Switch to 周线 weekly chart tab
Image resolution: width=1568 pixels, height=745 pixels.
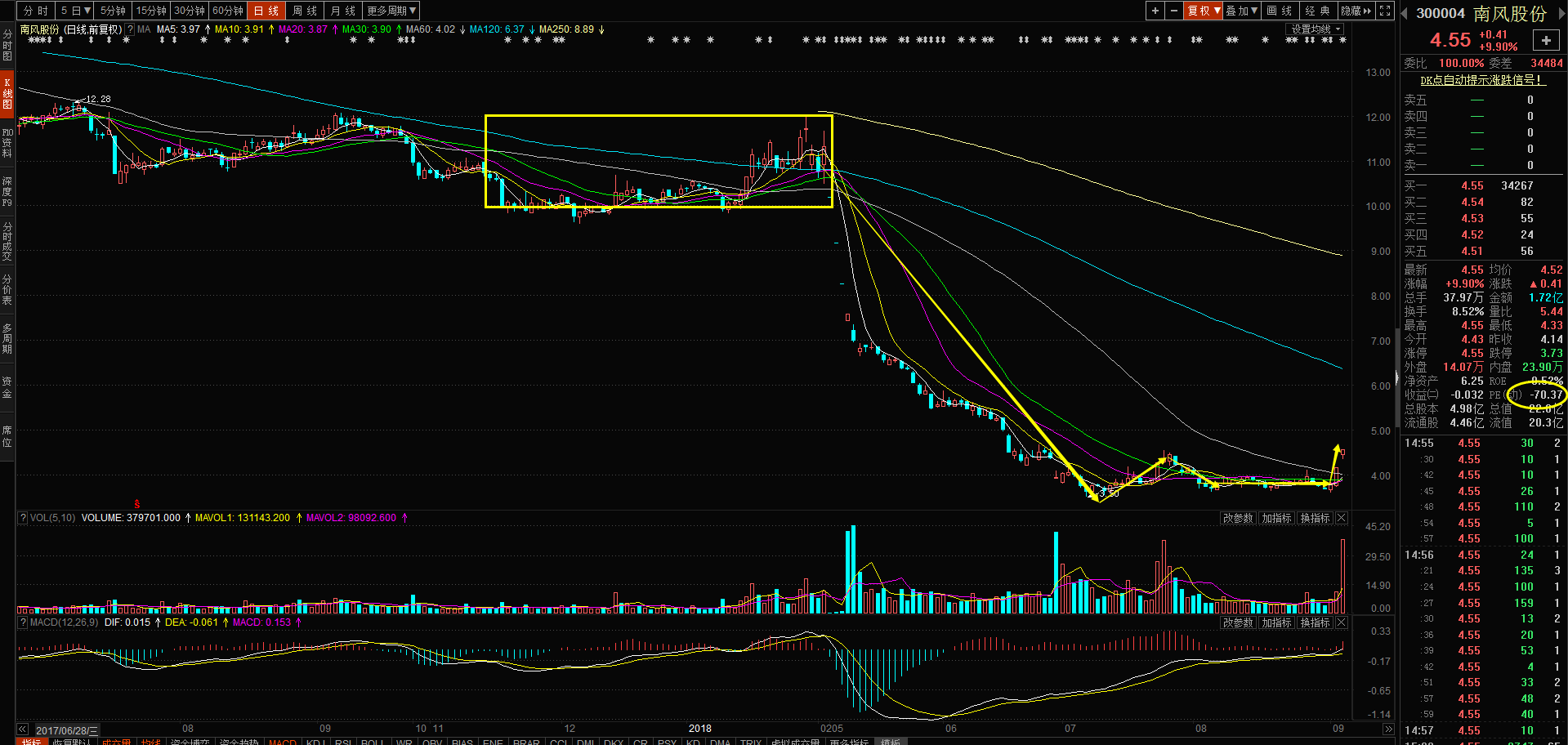click(305, 11)
